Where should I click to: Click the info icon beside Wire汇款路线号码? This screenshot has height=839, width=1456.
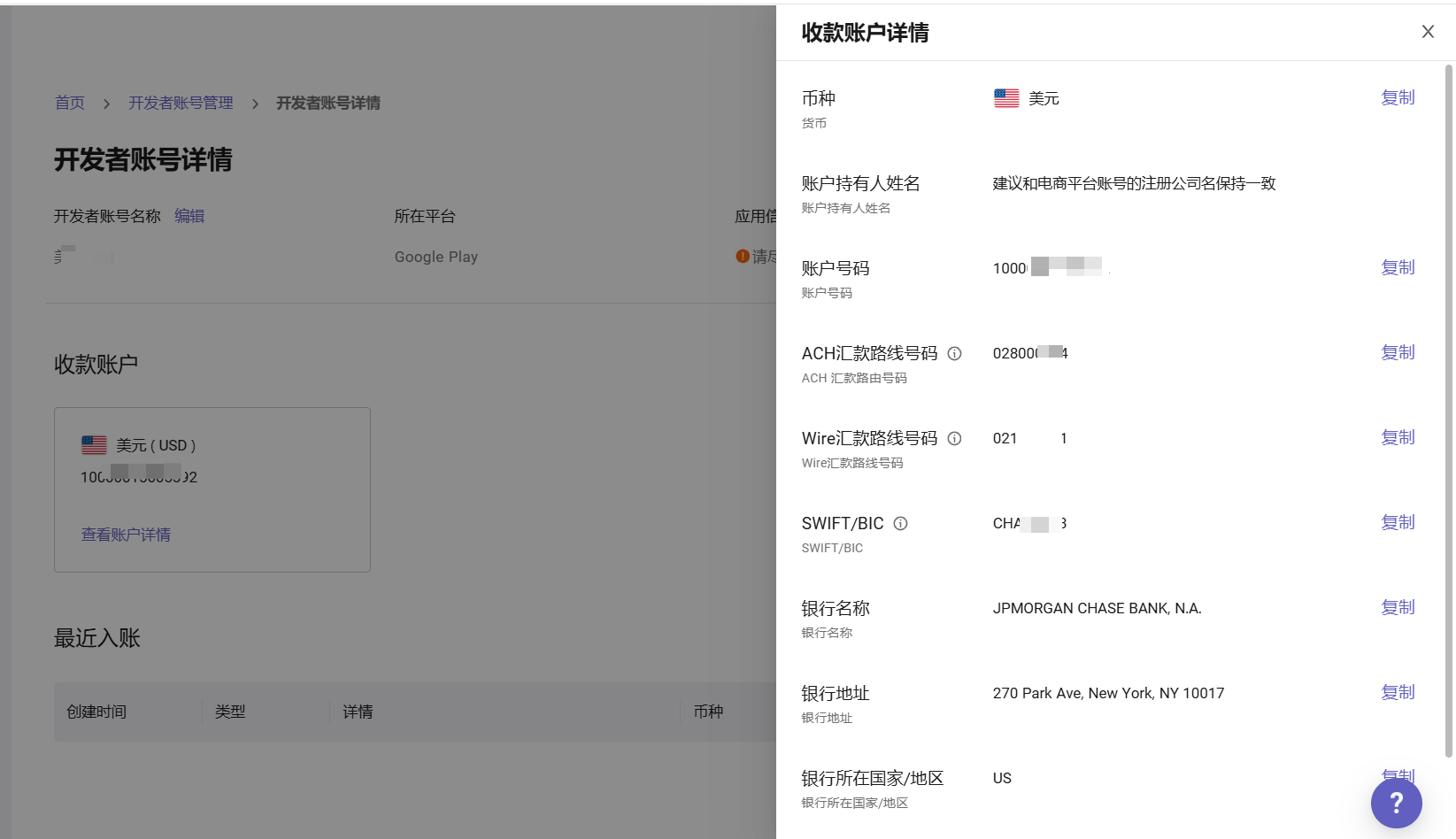[954, 438]
